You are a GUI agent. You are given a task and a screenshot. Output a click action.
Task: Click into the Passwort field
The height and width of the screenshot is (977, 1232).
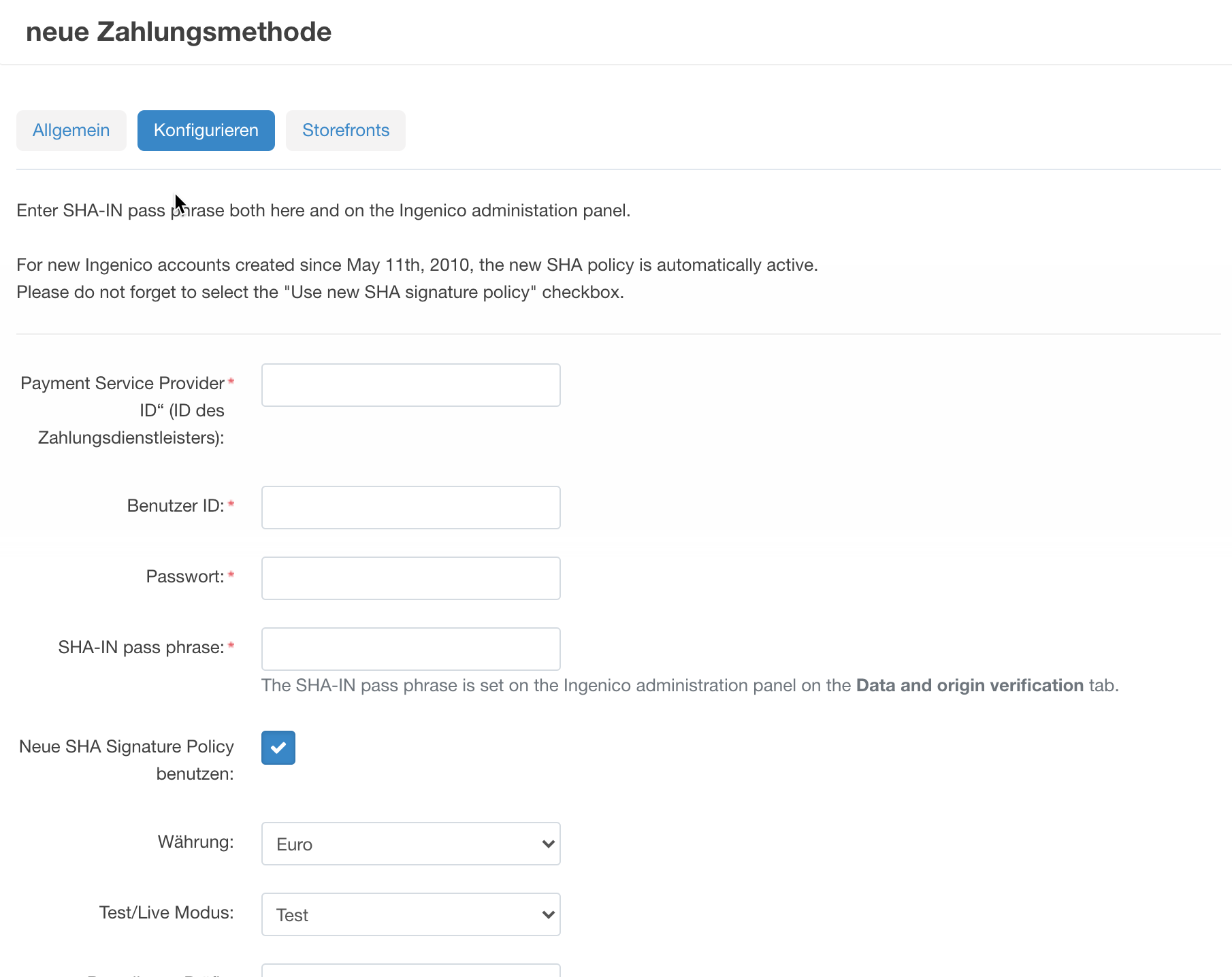click(x=411, y=578)
